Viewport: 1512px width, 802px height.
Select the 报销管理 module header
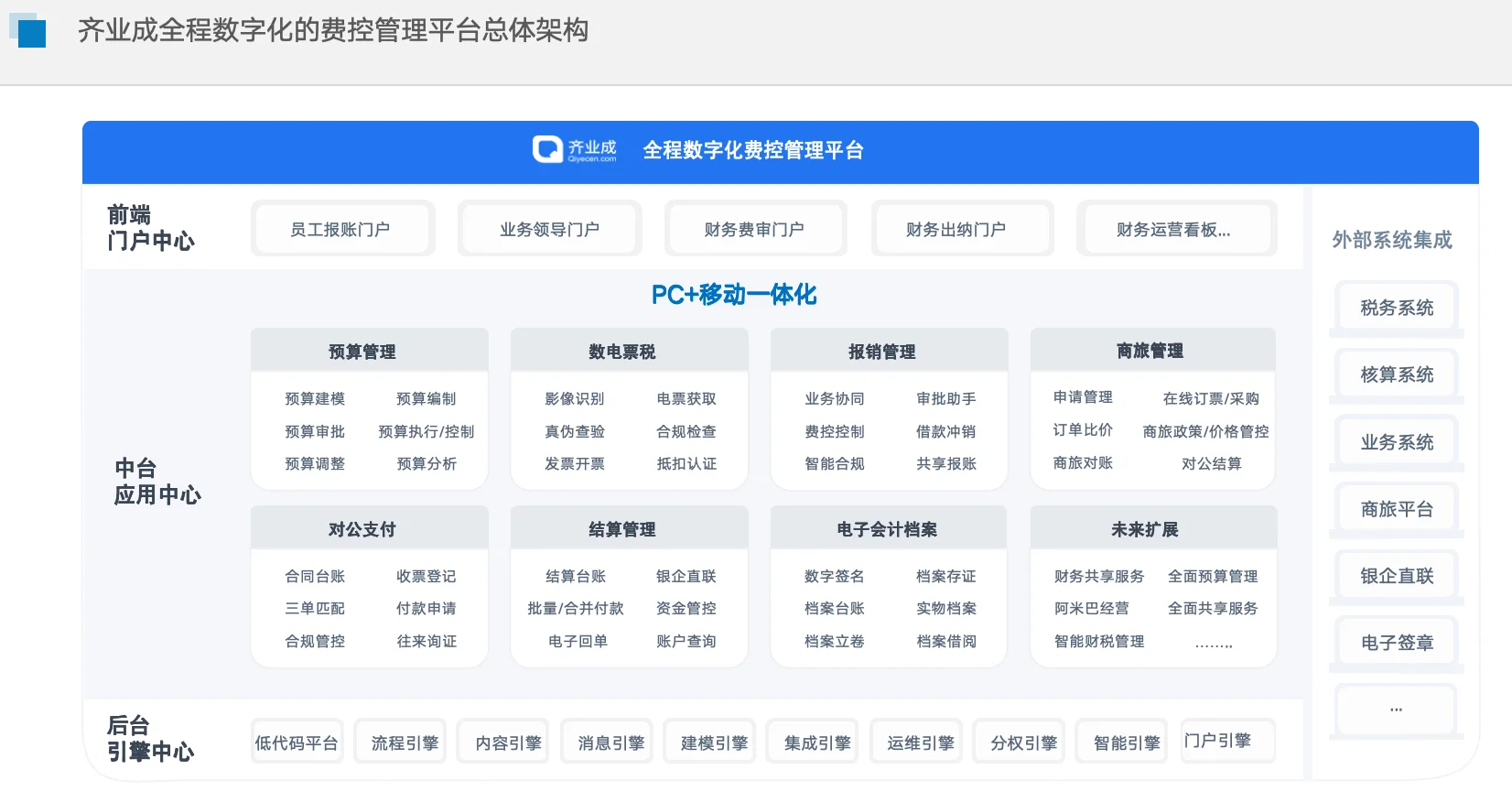890,352
